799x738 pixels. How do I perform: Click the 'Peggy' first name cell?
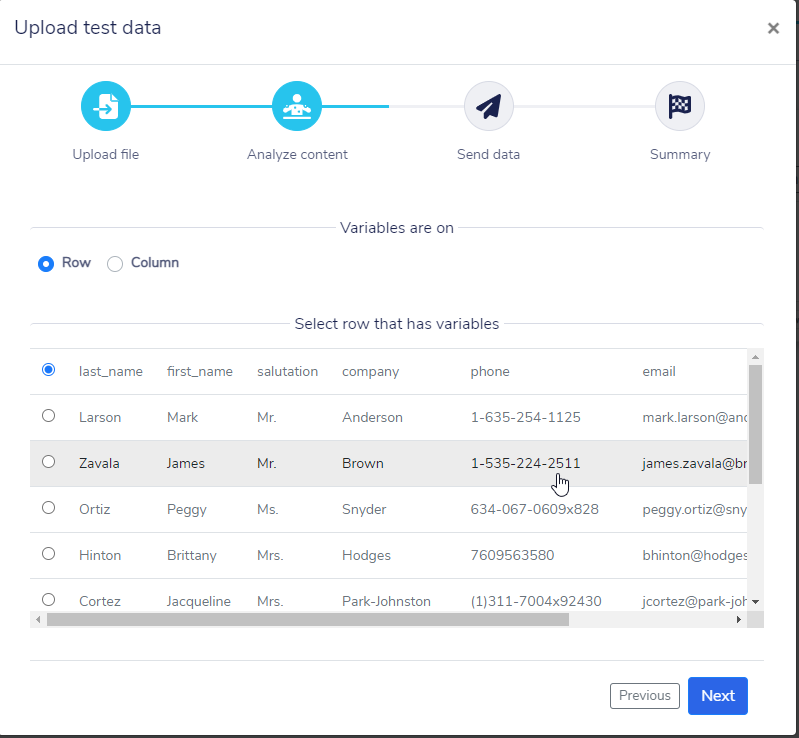[x=187, y=510]
